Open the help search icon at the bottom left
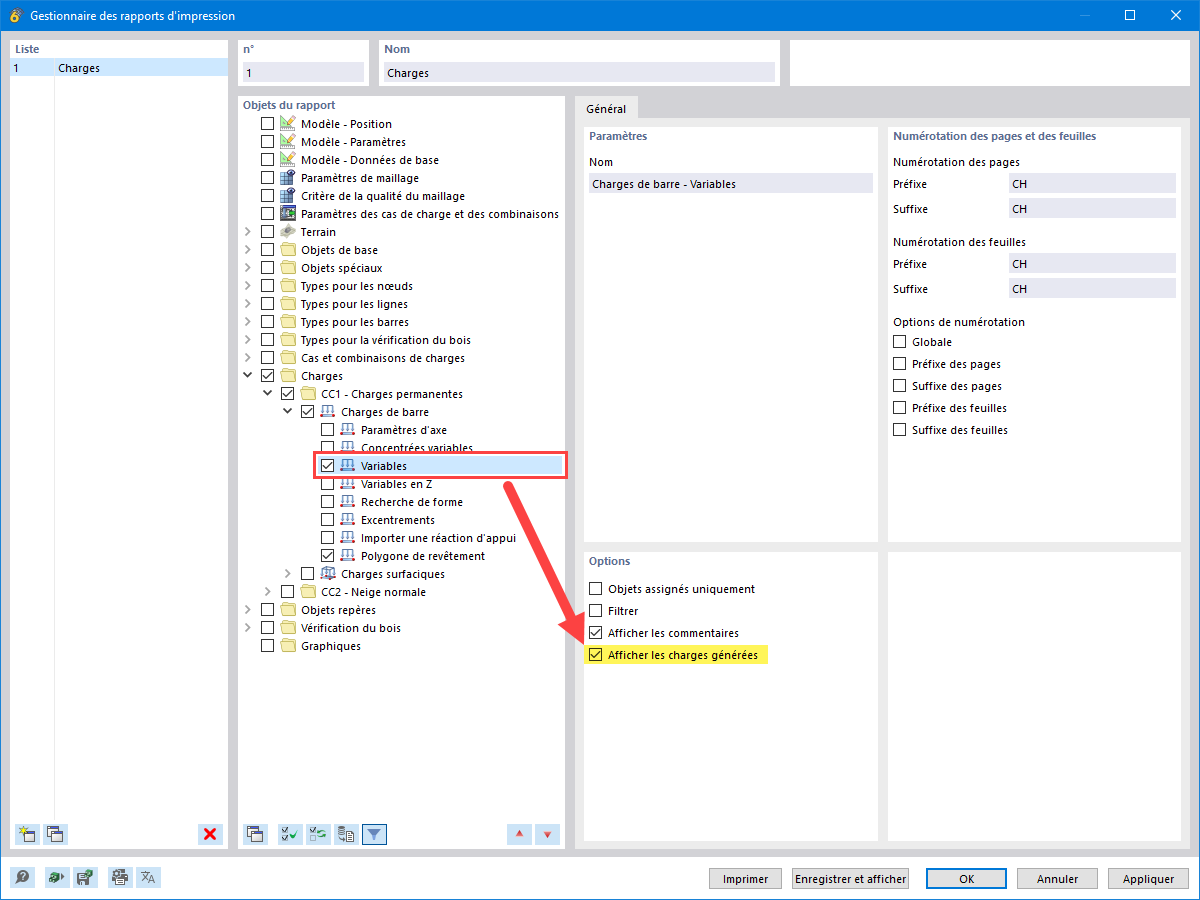This screenshot has width=1200, height=900. [22, 877]
